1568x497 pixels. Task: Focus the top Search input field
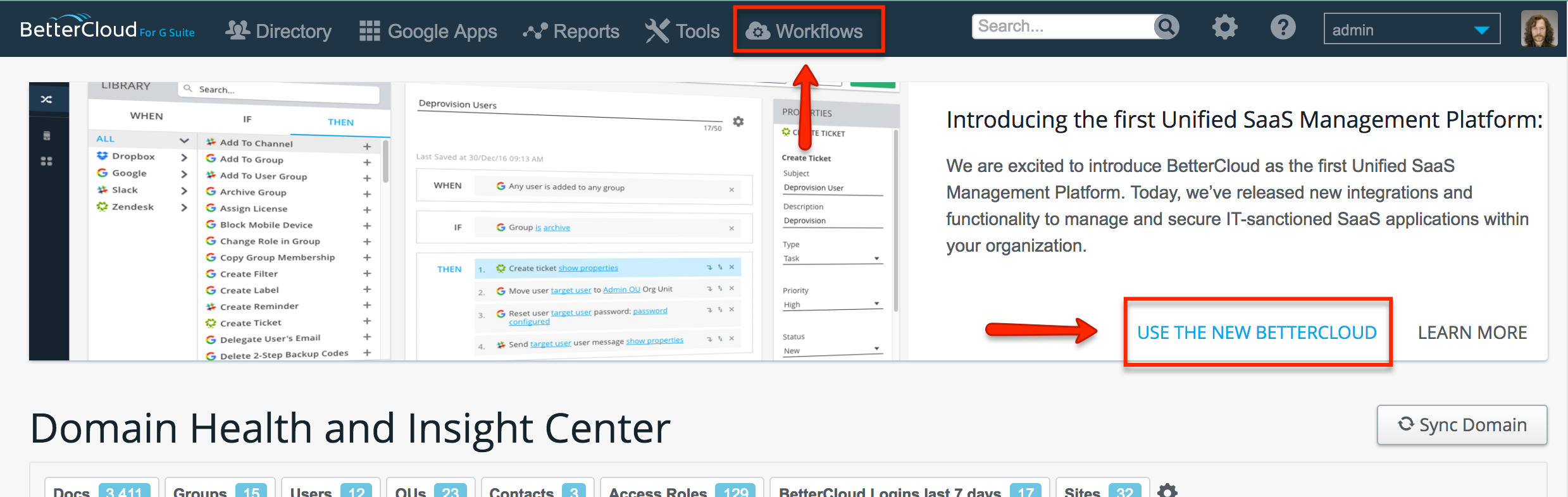click(1063, 27)
